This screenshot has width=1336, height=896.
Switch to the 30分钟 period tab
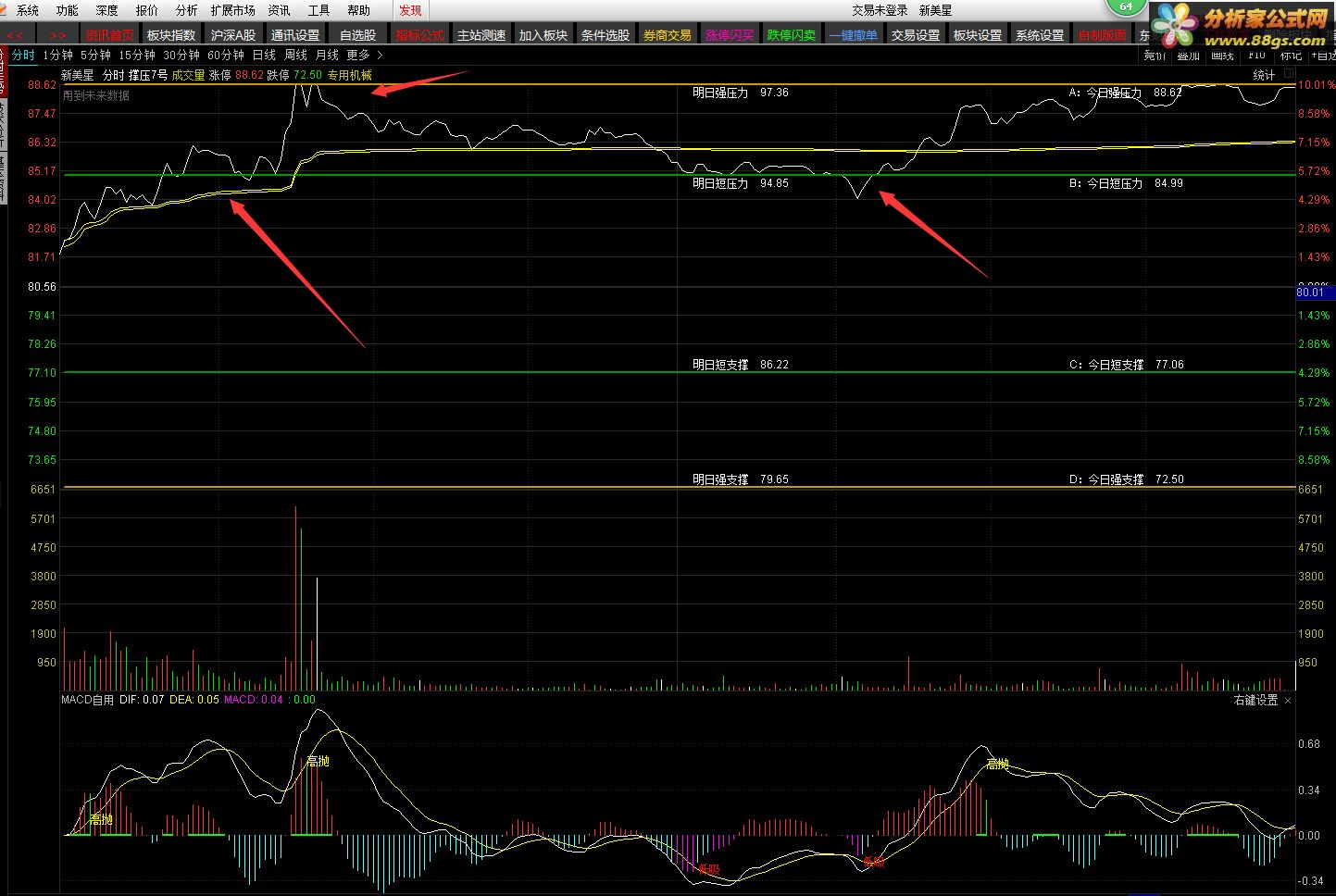point(181,56)
